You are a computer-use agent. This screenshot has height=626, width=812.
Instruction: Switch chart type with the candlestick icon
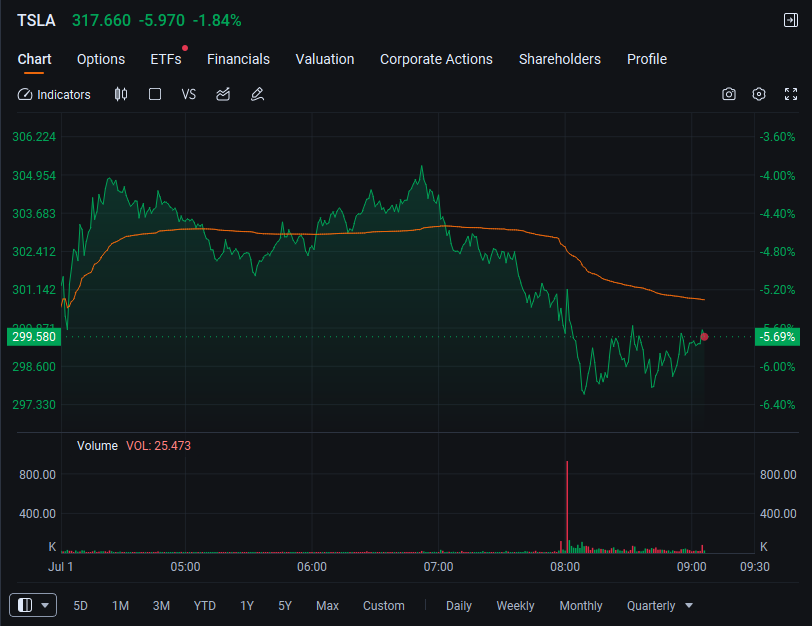click(121, 94)
